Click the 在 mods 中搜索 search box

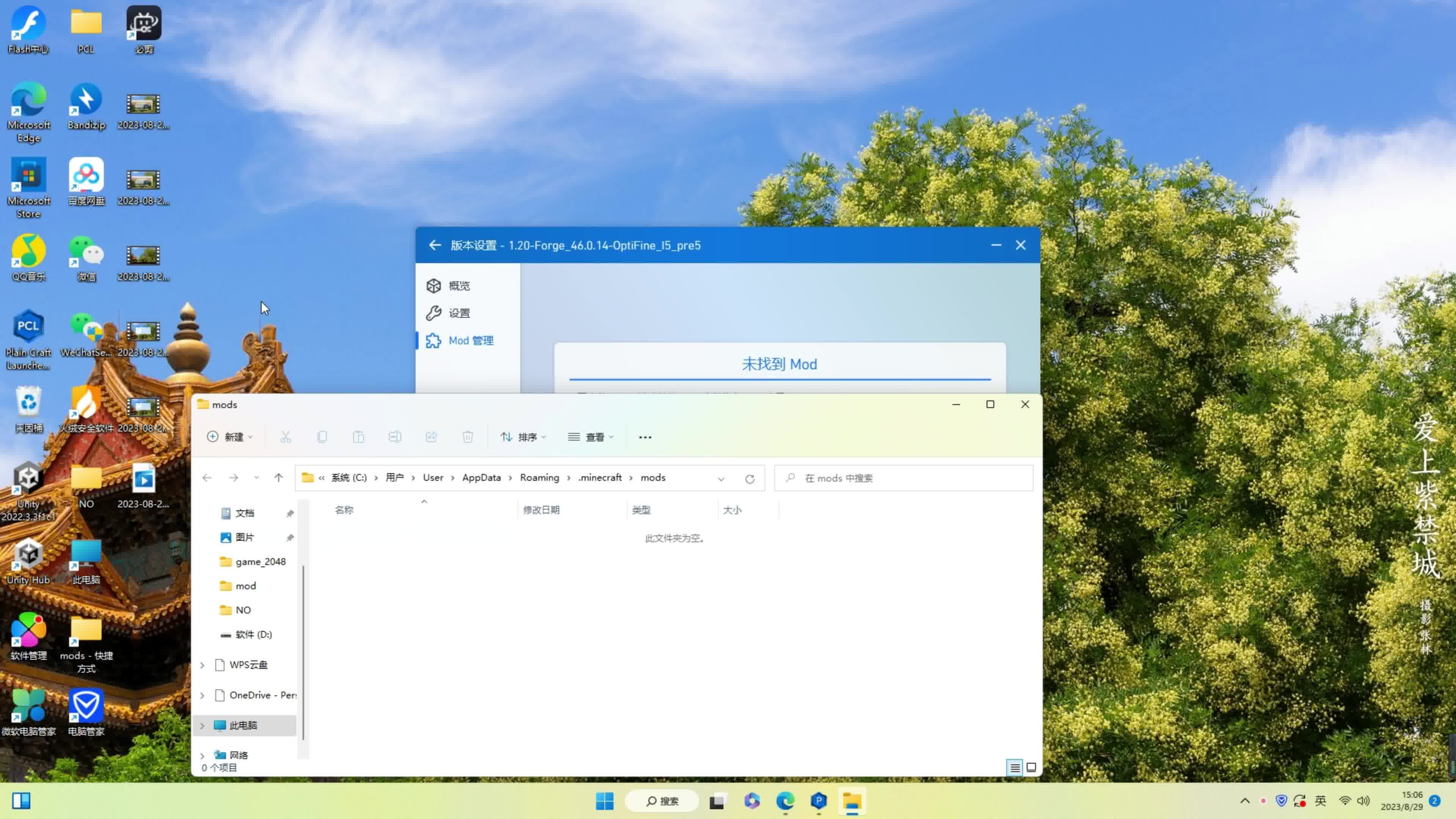(x=904, y=478)
